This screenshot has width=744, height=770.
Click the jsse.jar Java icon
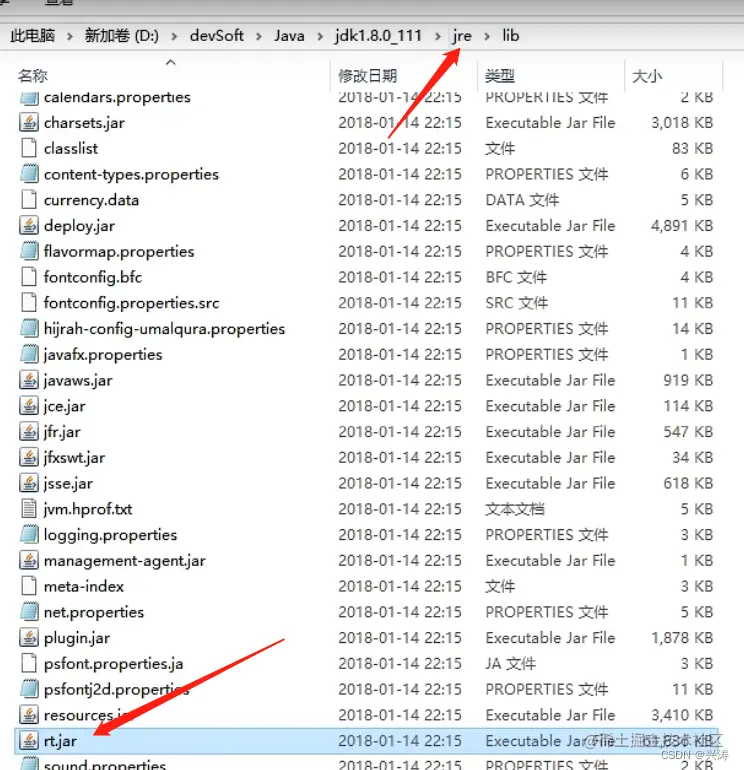[x=28, y=483]
